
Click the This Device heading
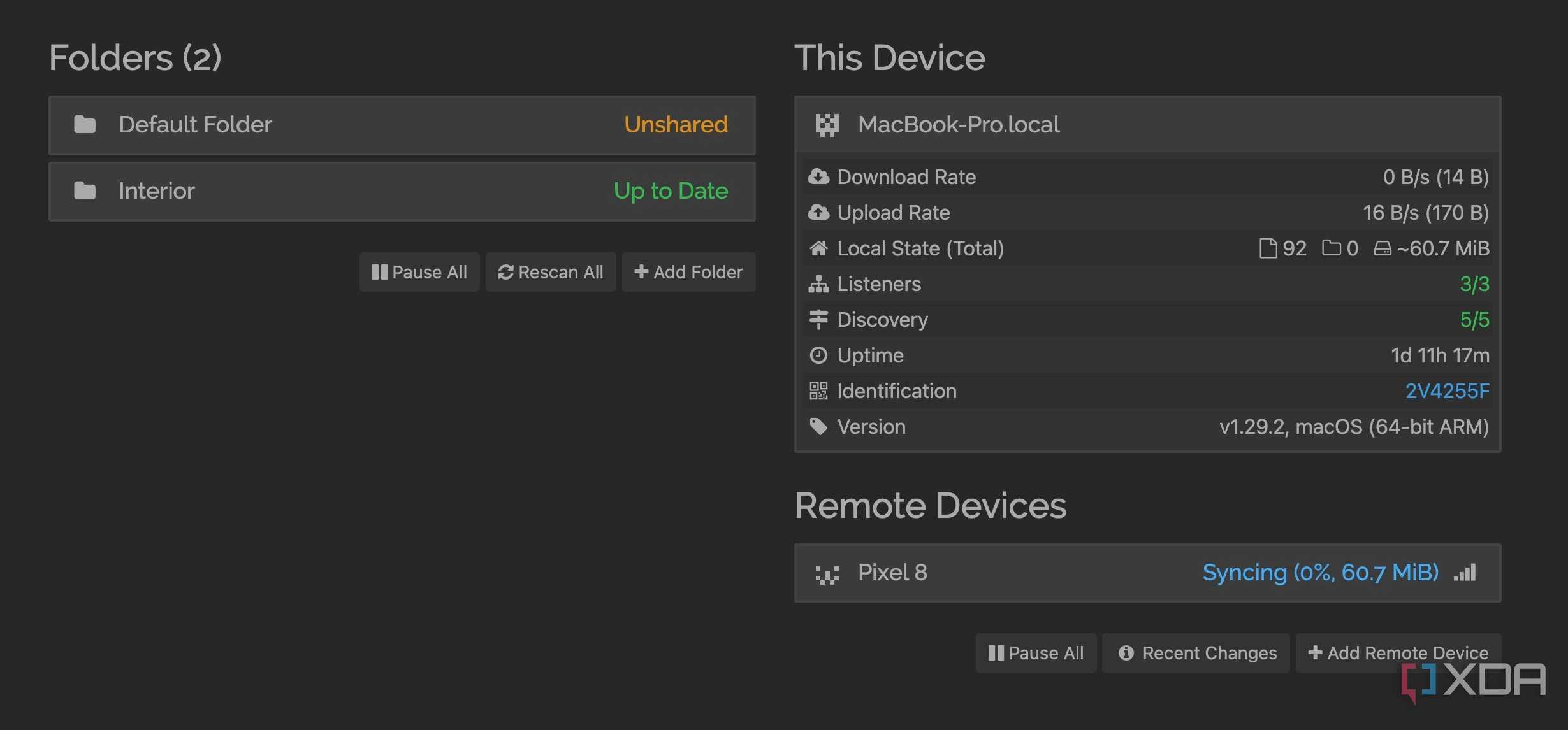click(890, 58)
